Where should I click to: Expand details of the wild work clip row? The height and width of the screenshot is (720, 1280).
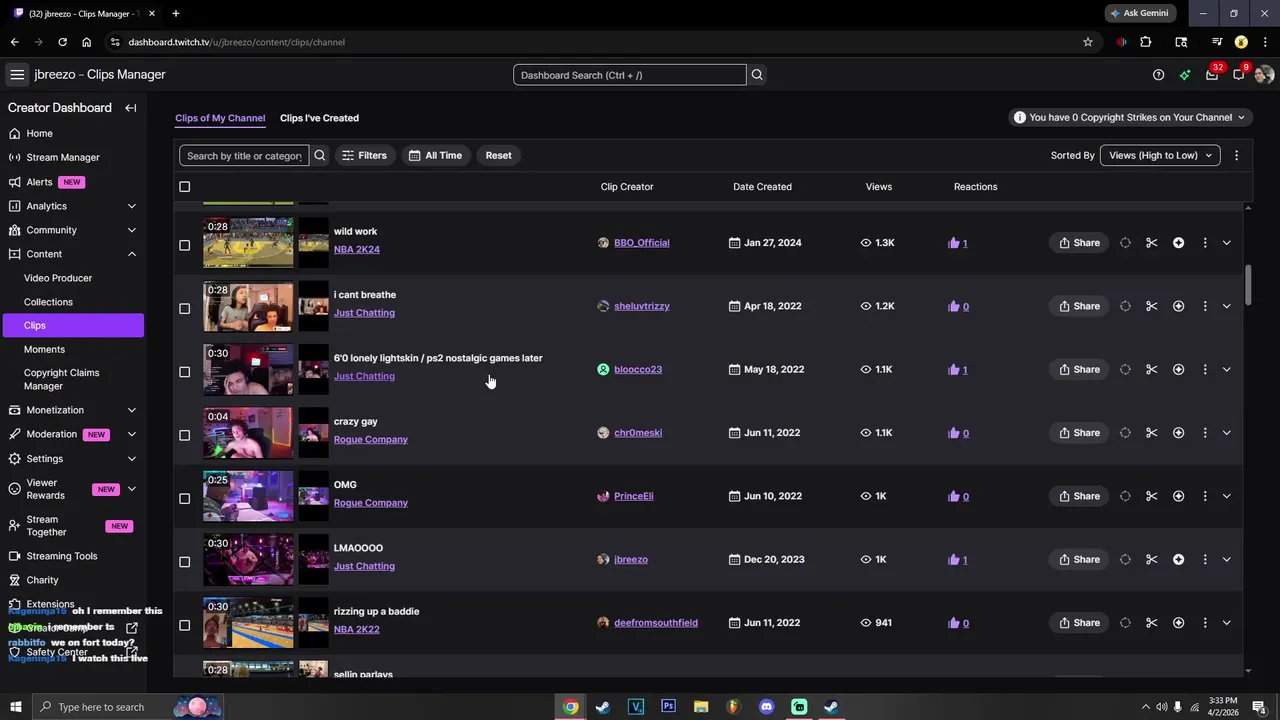point(1226,243)
